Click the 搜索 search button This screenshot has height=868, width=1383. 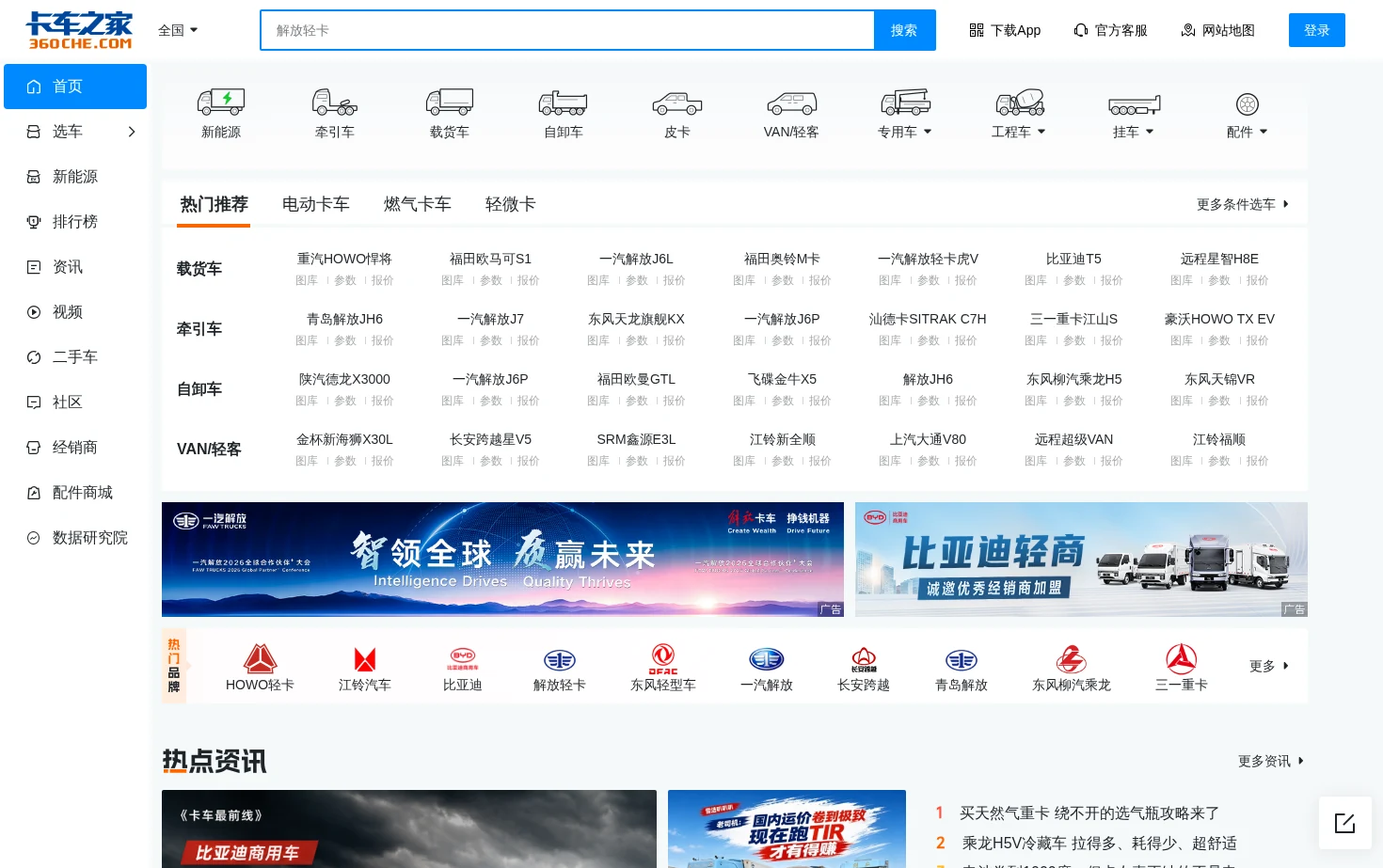coord(904,30)
